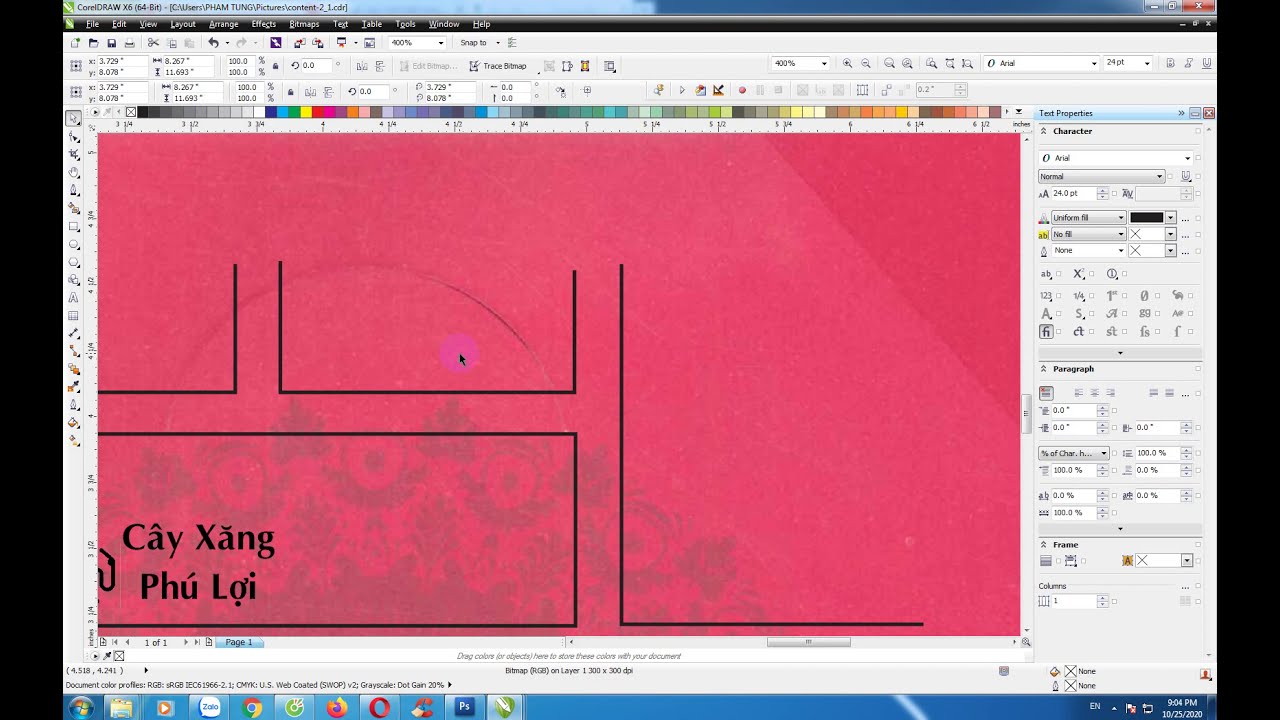This screenshot has height=720, width=1280.
Task: Toggle underline text formatting
Action: (x=1206, y=63)
